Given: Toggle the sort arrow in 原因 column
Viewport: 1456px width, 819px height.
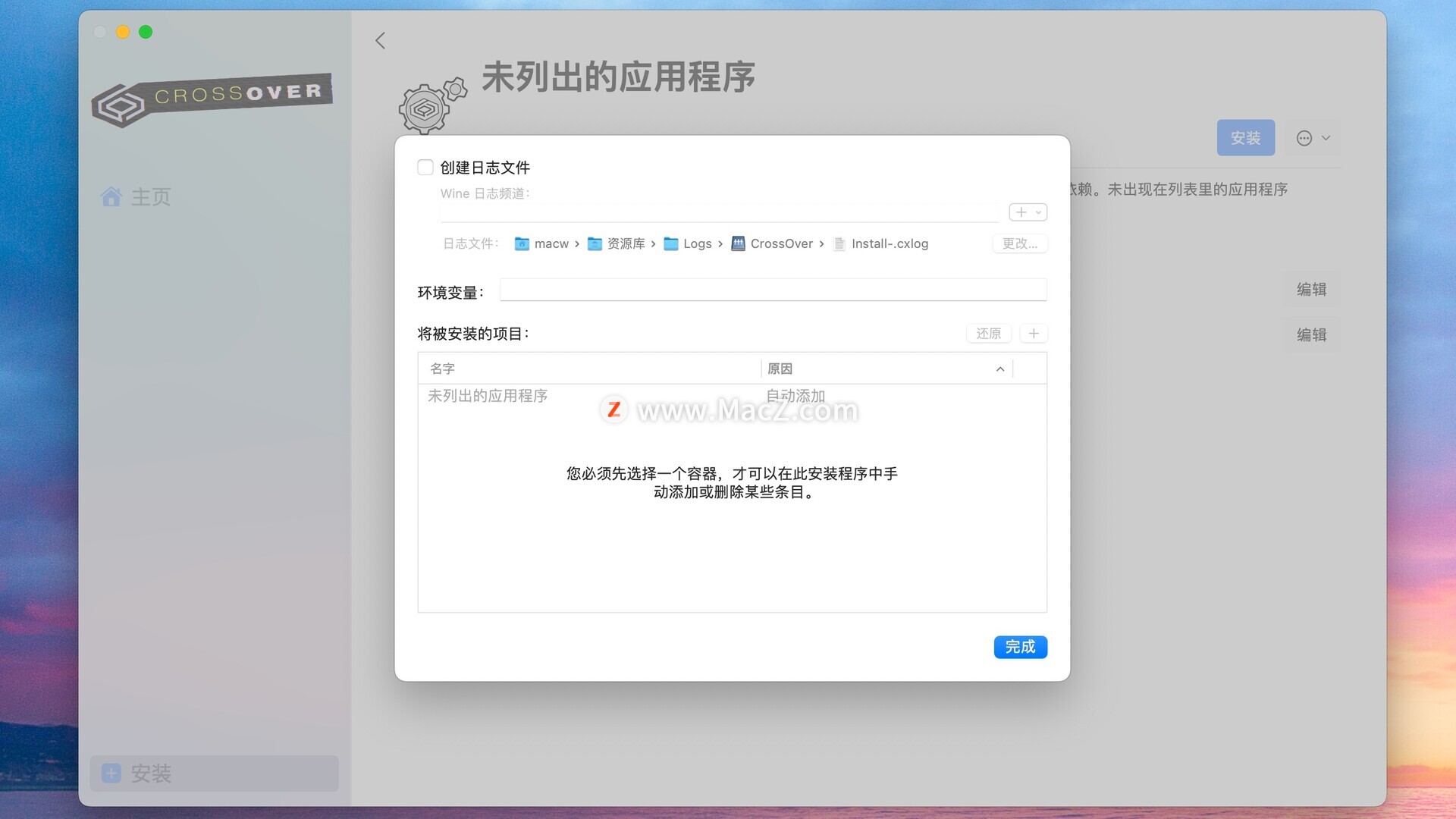Looking at the screenshot, I should tap(1000, 369).
